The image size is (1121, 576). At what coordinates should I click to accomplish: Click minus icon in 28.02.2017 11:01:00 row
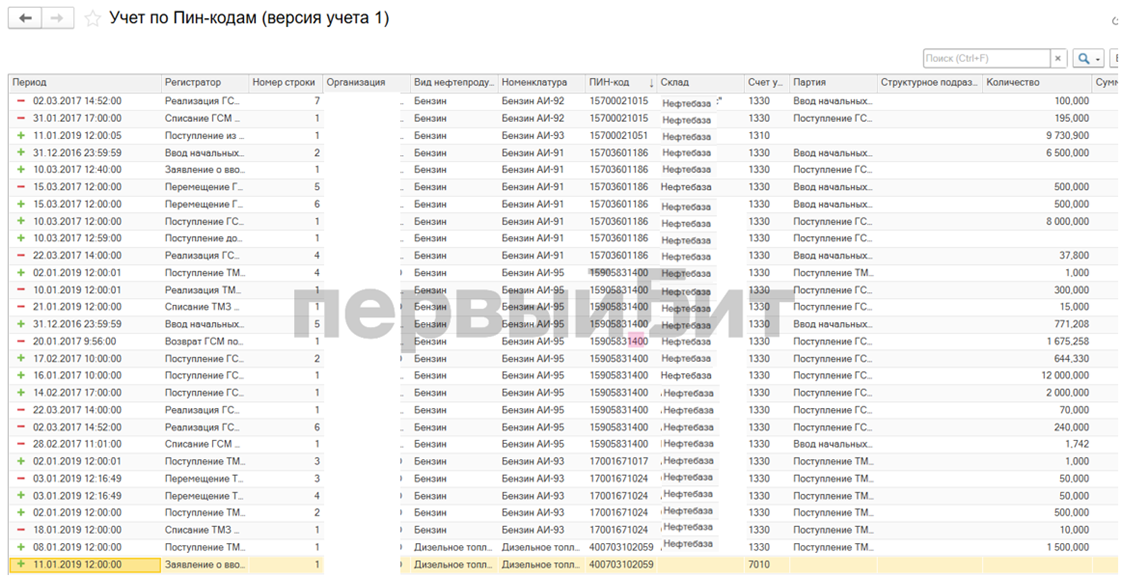pos(21,444)
